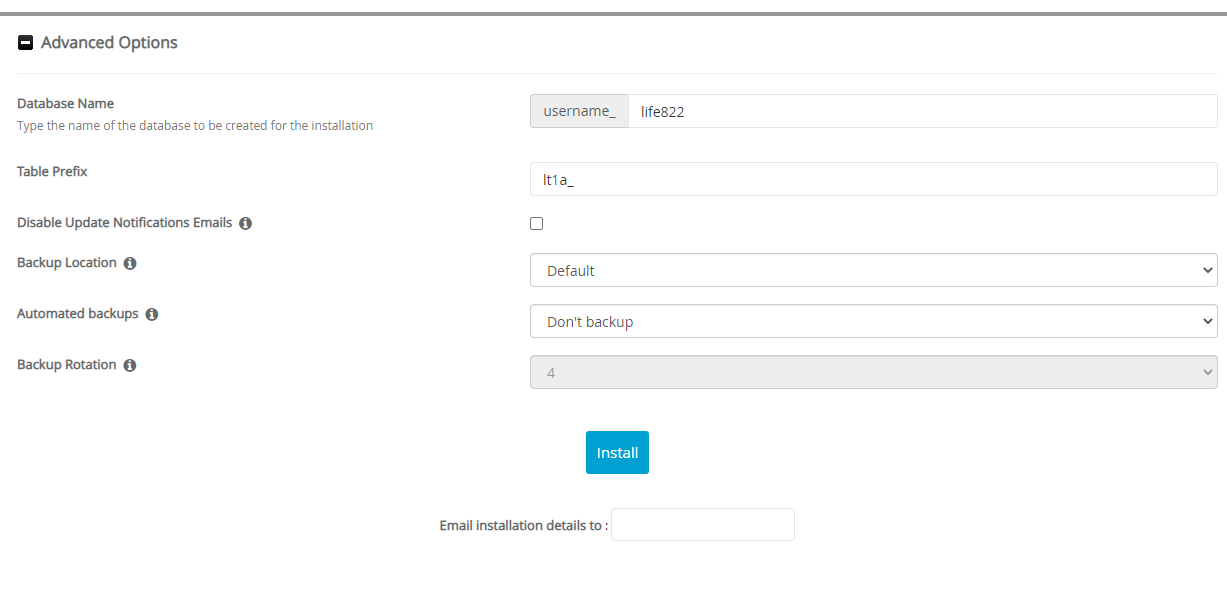Click the Disable Update Notifications Emails label

[124, 222]
